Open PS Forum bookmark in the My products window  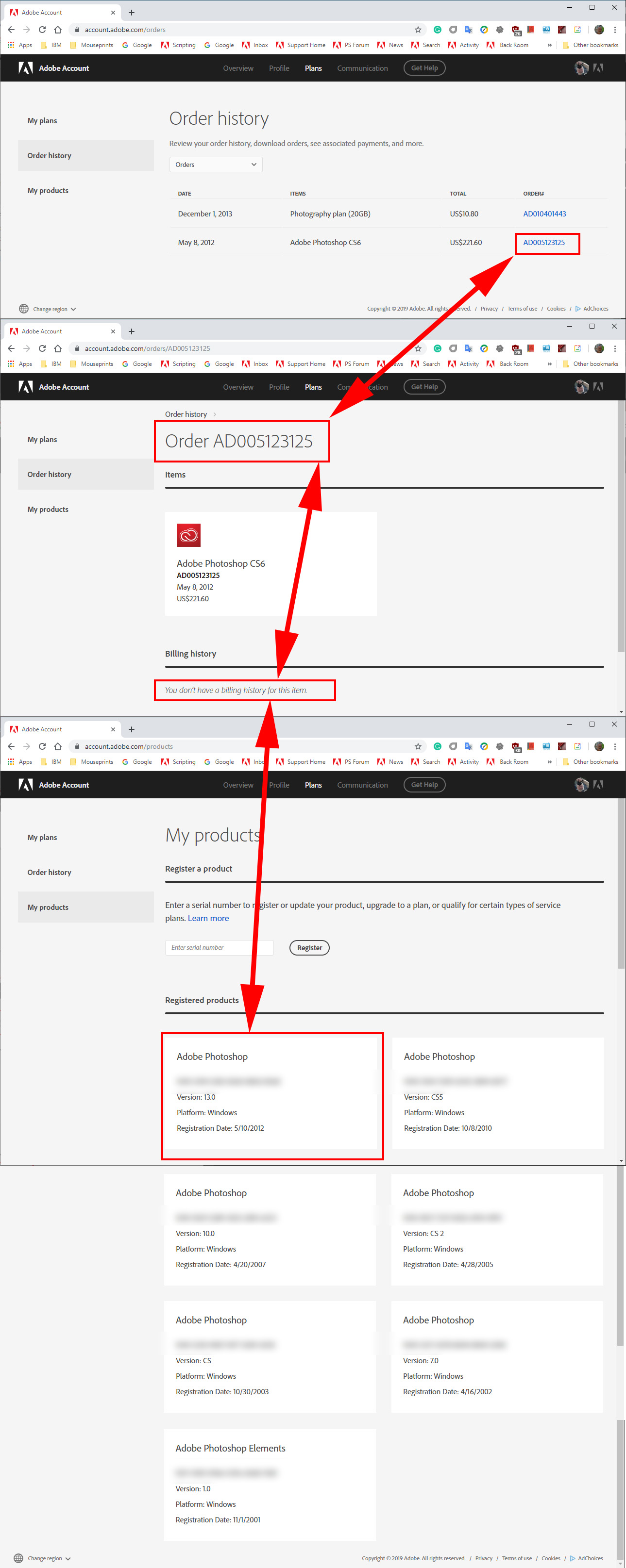(x=351, y=761)
